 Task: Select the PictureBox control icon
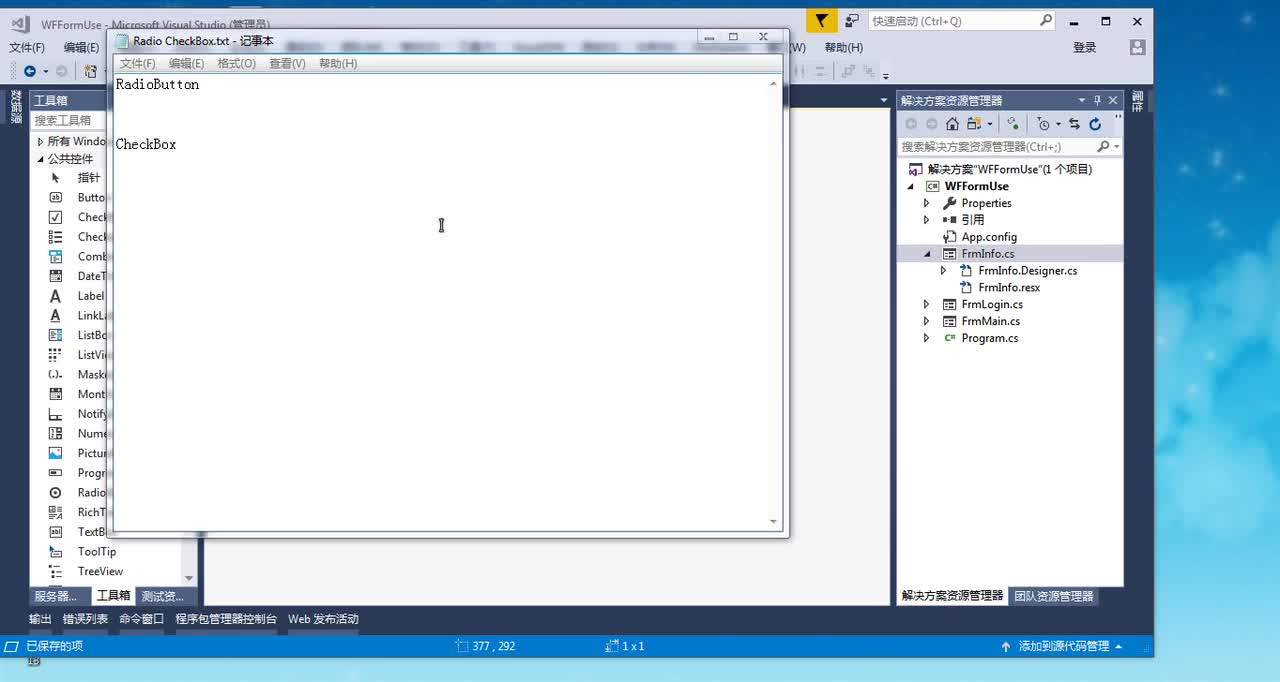click(x=56, y=453)
